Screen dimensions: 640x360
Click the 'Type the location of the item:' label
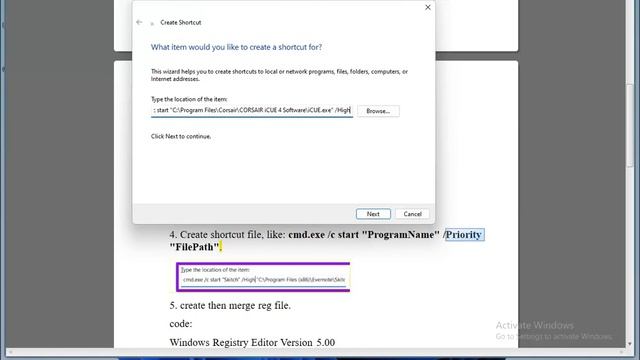click(189, 99)
